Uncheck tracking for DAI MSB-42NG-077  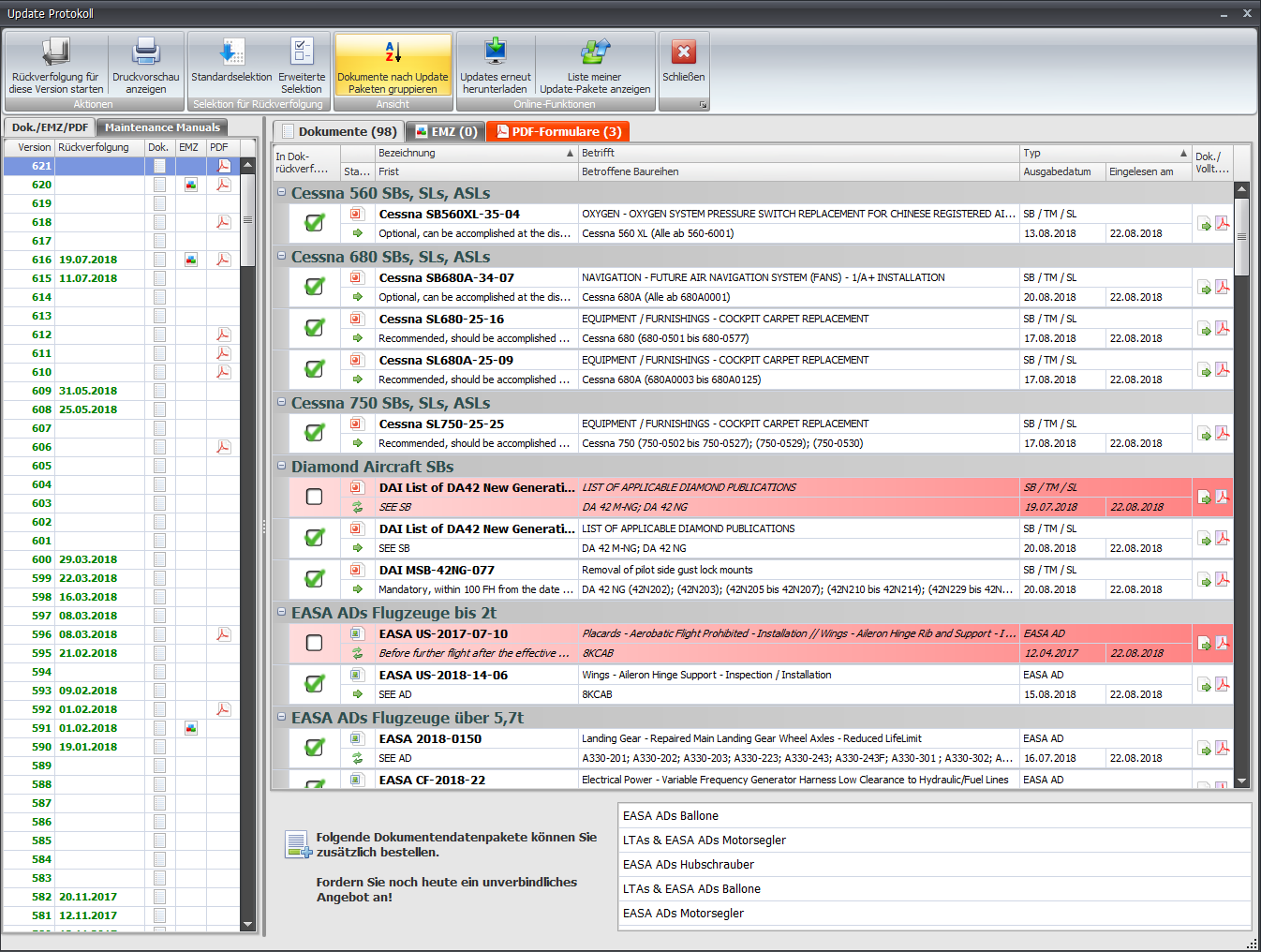315,579
